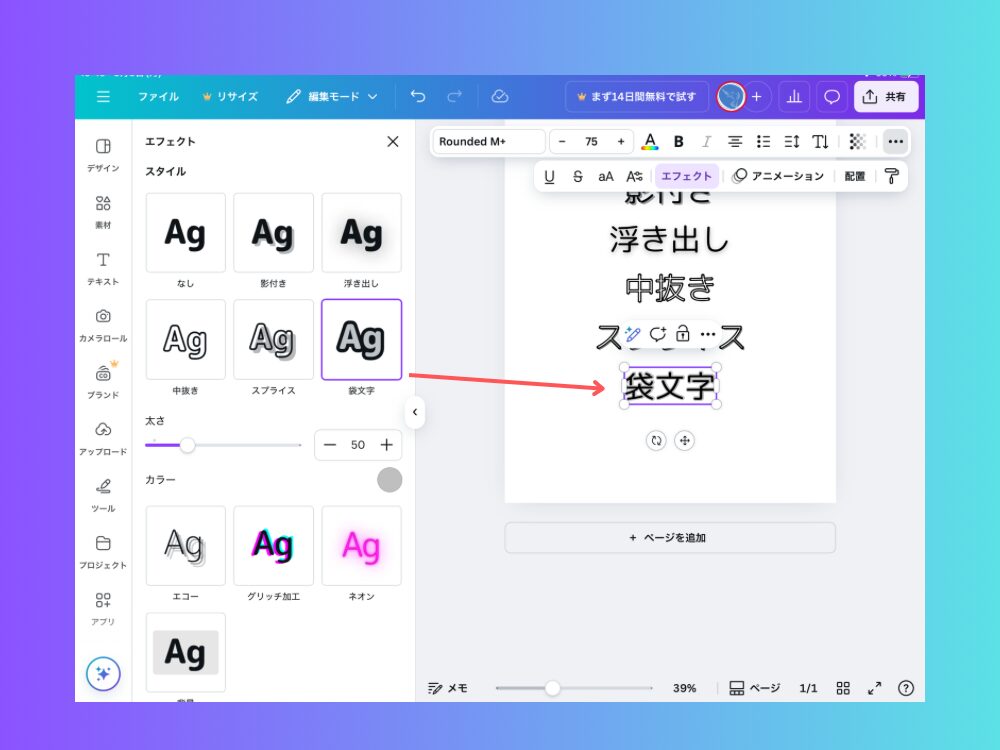1000x750 pixels.
Task: Click the font size field 75
Action: coord(591,142)
